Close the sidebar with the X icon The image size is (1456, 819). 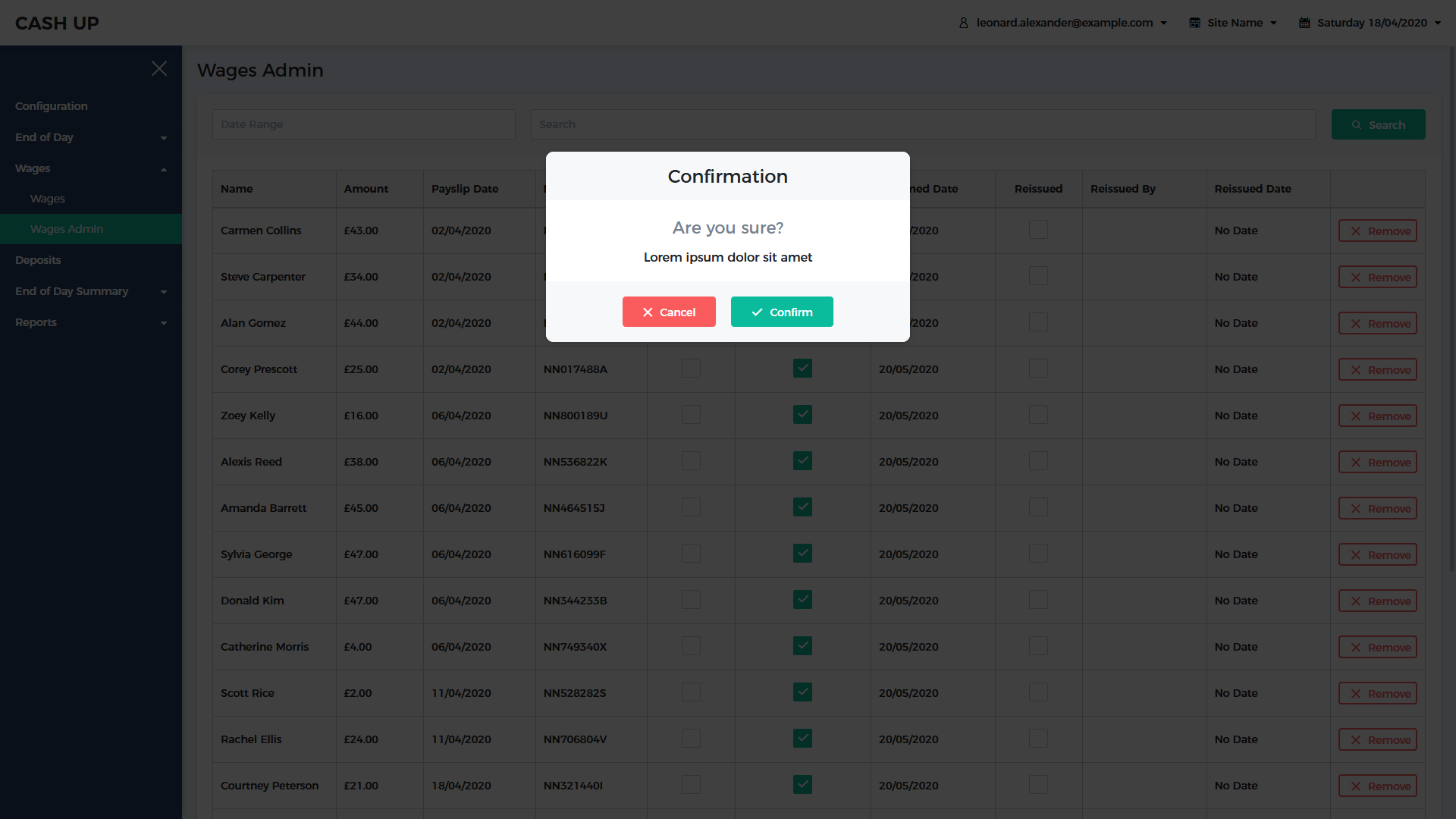(x=159, y=68)
